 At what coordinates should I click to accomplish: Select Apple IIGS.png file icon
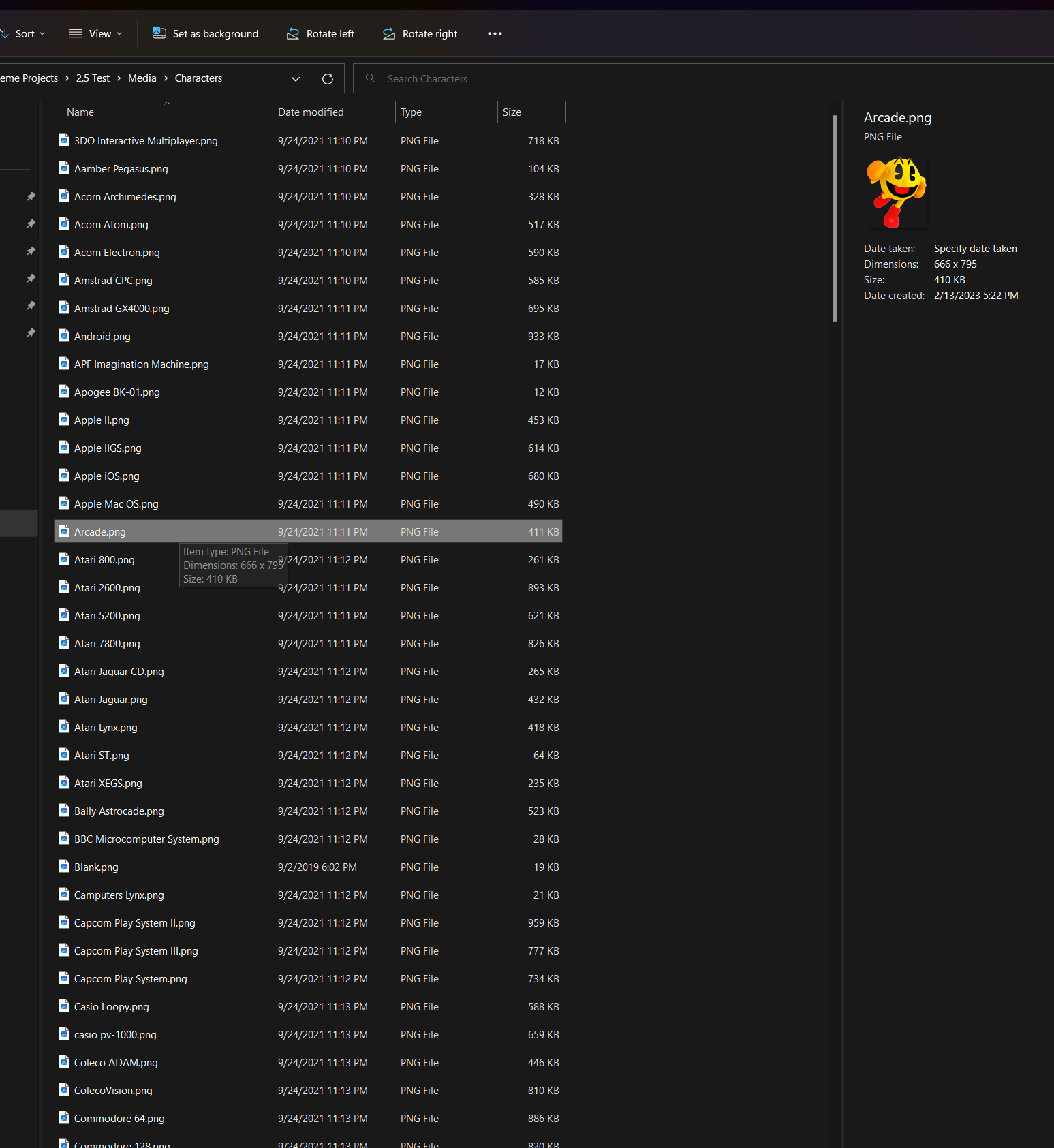(64, 448)
